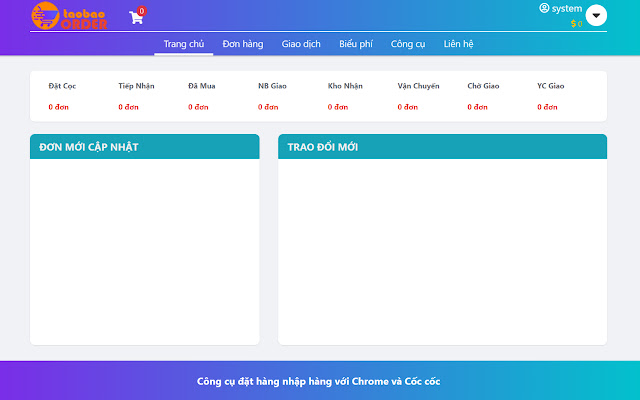Click the system user profile icon
Viewport: 640px width, 400px height.
544,8
